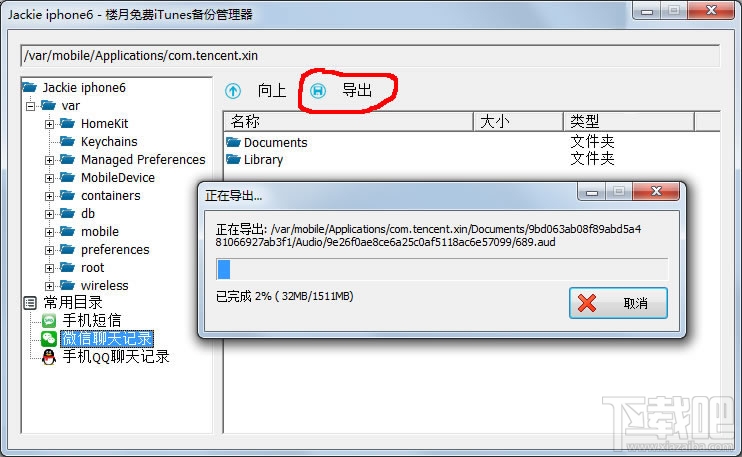This screenshot has height=457, width=742.
Task: Click the 导出 export disk icon
Action: [318, 90]
